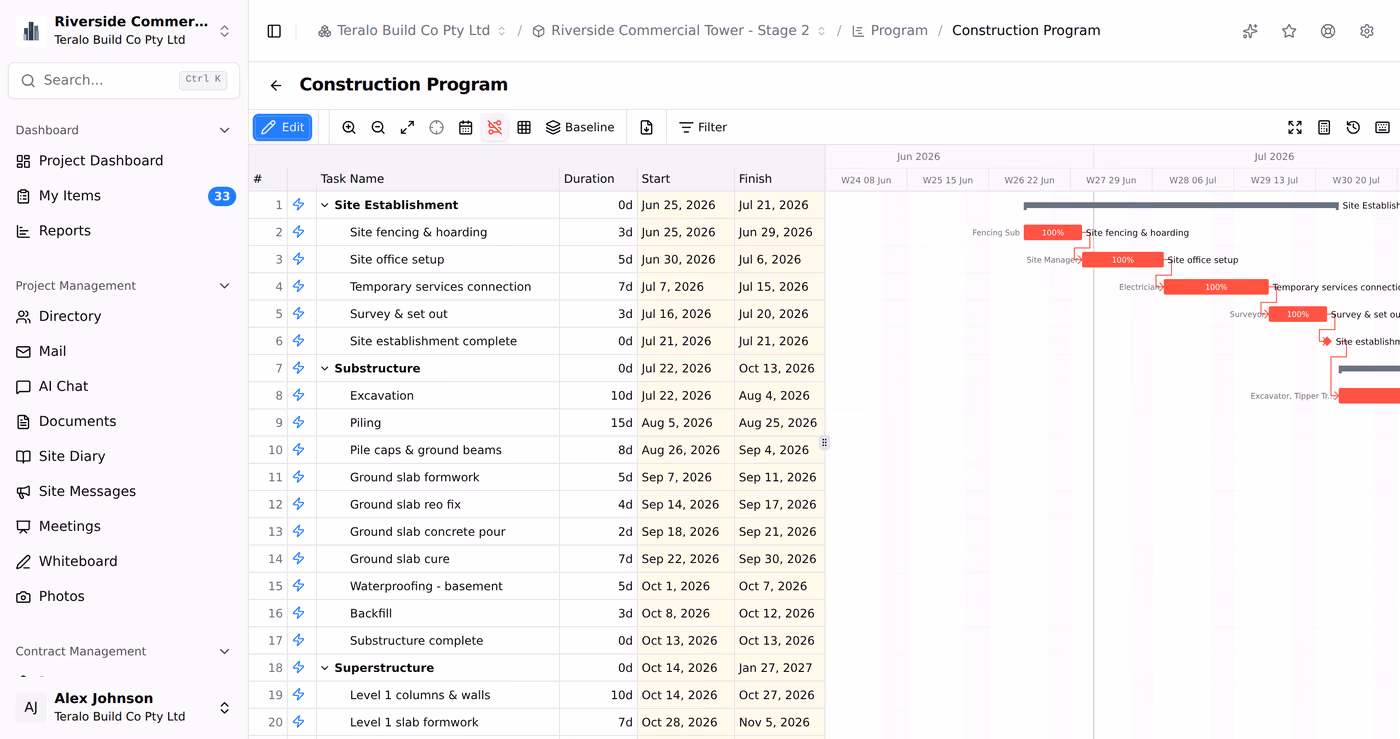Viewport: 1400px width, 739px height.
Task: Click the Search input field
Action: [124, 80]
